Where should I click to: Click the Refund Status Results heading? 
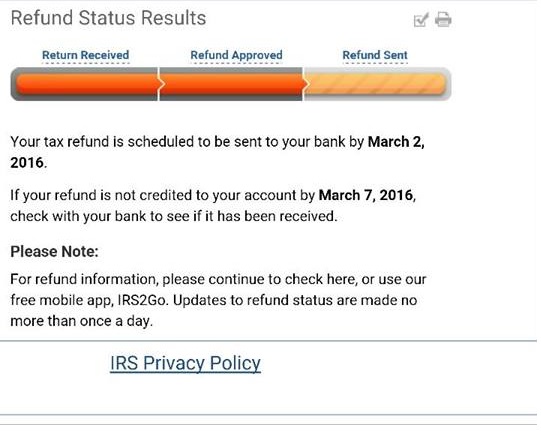pyautogui.click(x=108, y=18)
